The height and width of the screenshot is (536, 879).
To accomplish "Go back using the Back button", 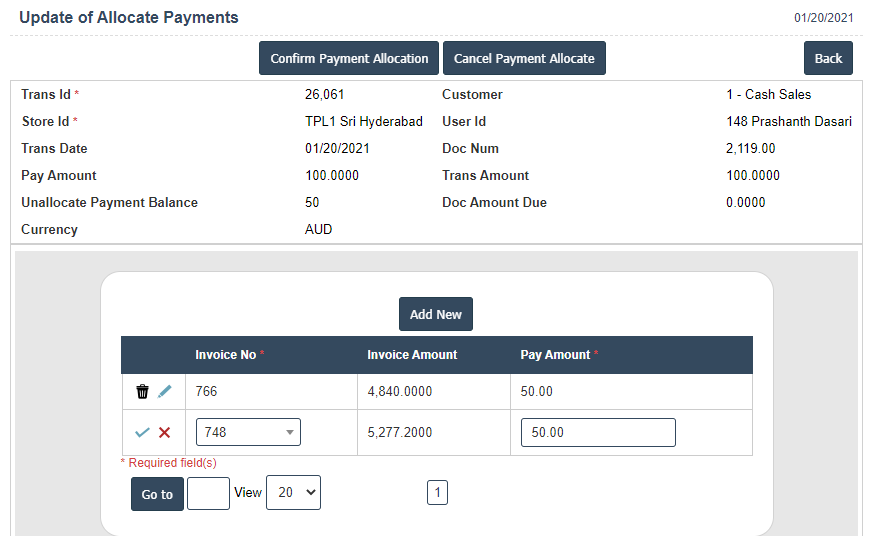I will pos(828,58).
